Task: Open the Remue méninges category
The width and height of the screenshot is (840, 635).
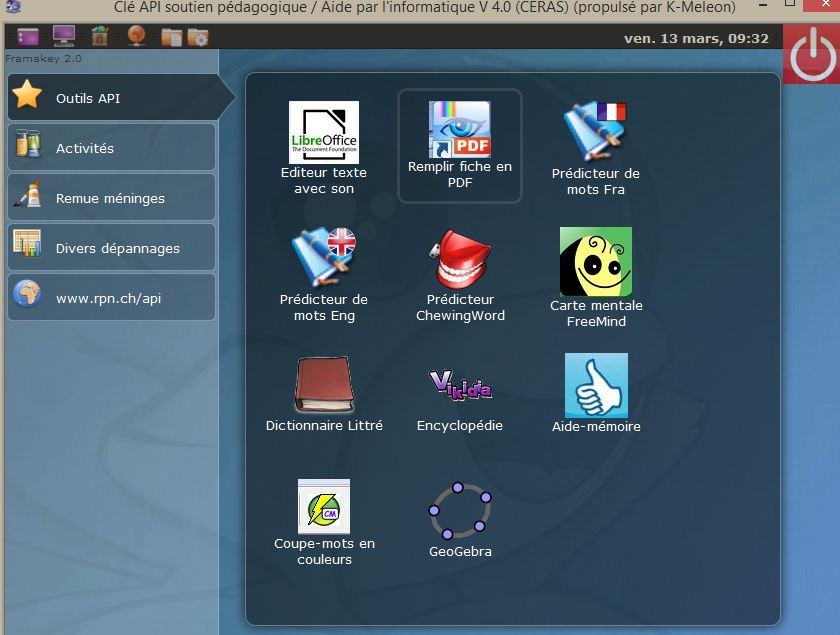Action: point(110,198)
